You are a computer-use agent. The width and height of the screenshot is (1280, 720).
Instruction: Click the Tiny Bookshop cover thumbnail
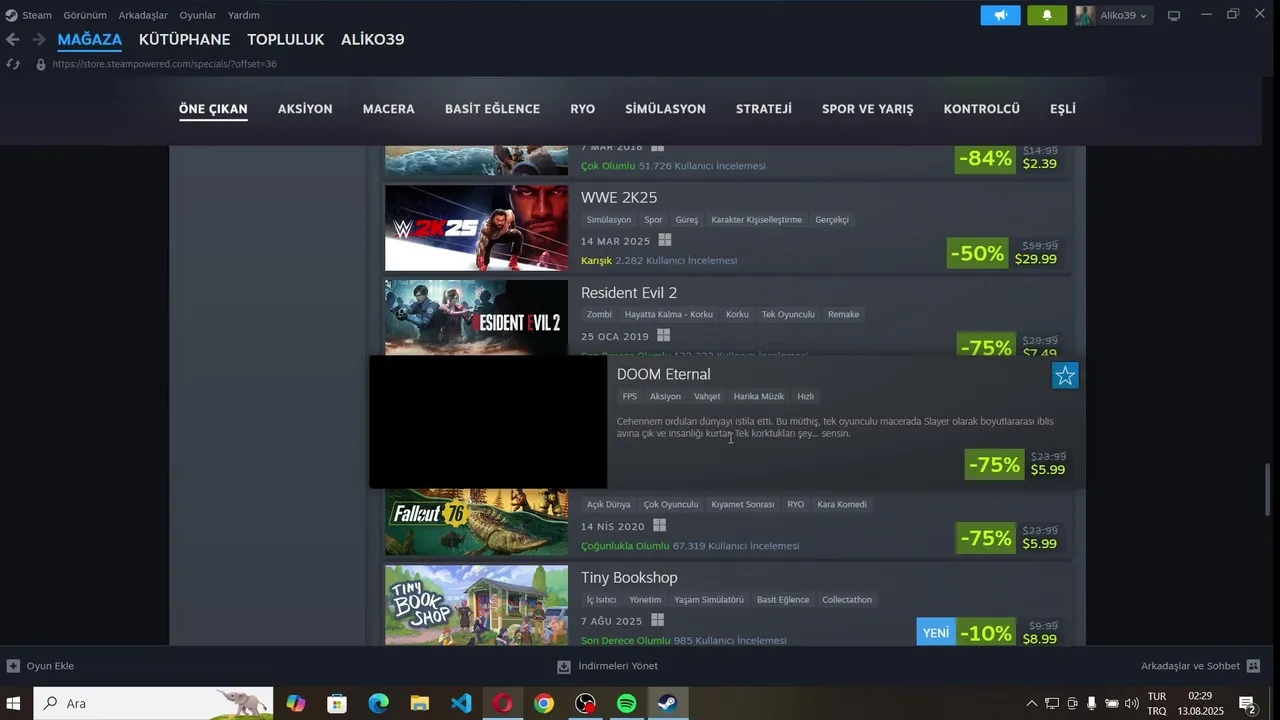point(476,605)
